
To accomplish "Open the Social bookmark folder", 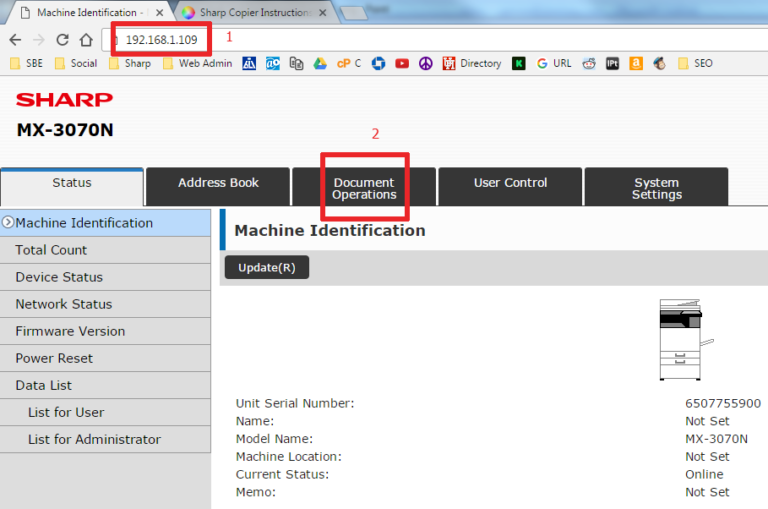I will 76,63.
